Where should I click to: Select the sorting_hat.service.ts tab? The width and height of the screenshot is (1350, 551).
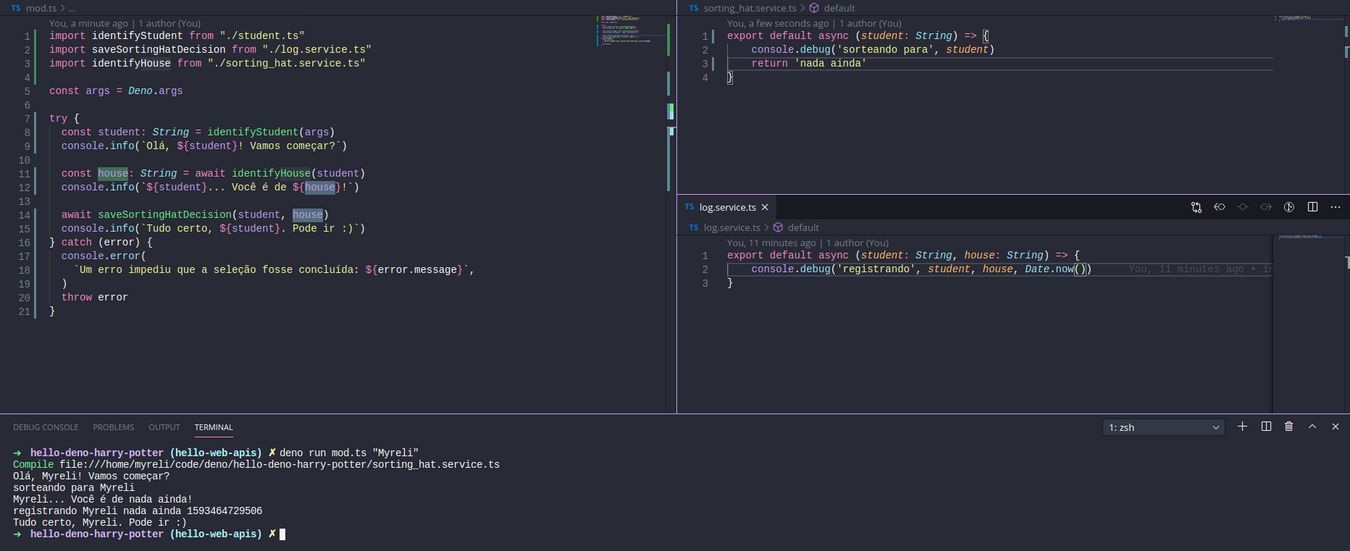tap(749, 8)
